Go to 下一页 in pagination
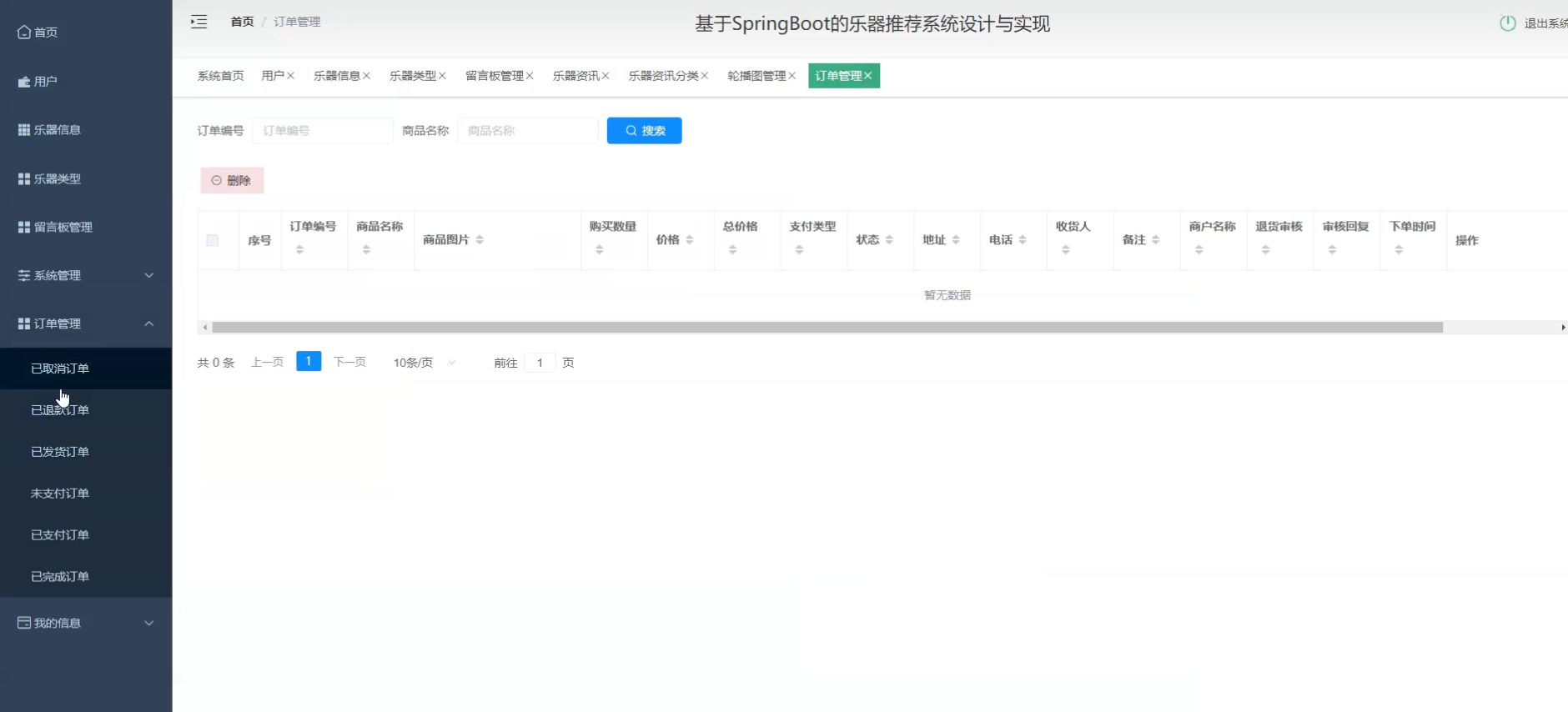The width and height of the screenshot is (1568, 712). pos(349,362)
